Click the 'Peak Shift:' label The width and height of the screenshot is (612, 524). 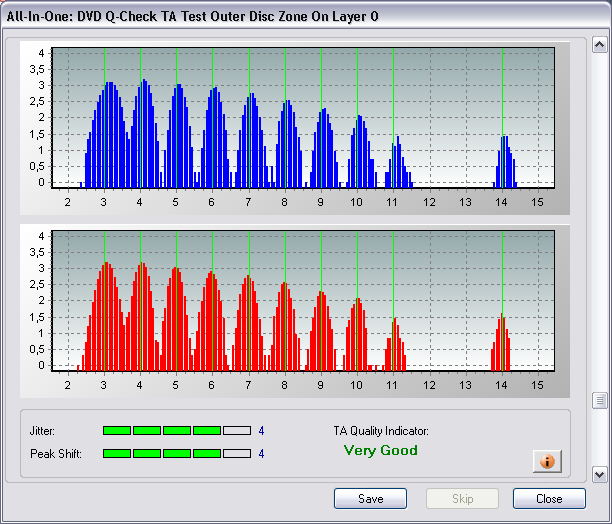[x=56, y=454]
